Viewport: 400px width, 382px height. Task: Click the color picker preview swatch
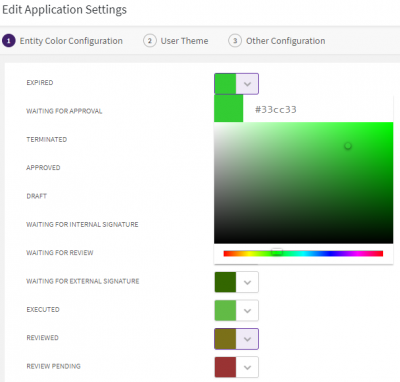[229, 109]
